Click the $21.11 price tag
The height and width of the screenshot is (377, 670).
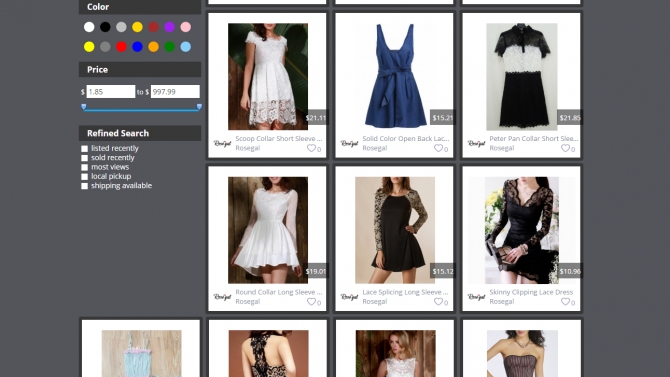click(316, 118)
